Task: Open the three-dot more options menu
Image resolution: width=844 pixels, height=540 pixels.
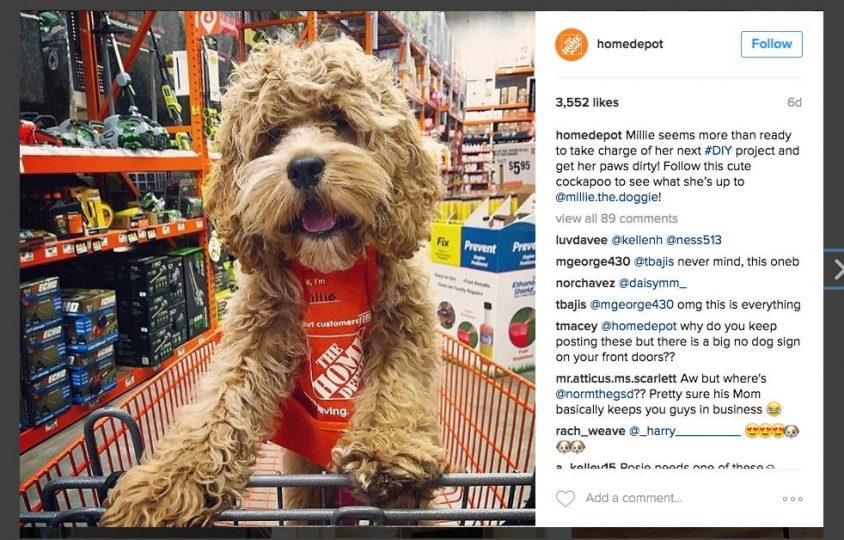Action: tap(792, 499)
